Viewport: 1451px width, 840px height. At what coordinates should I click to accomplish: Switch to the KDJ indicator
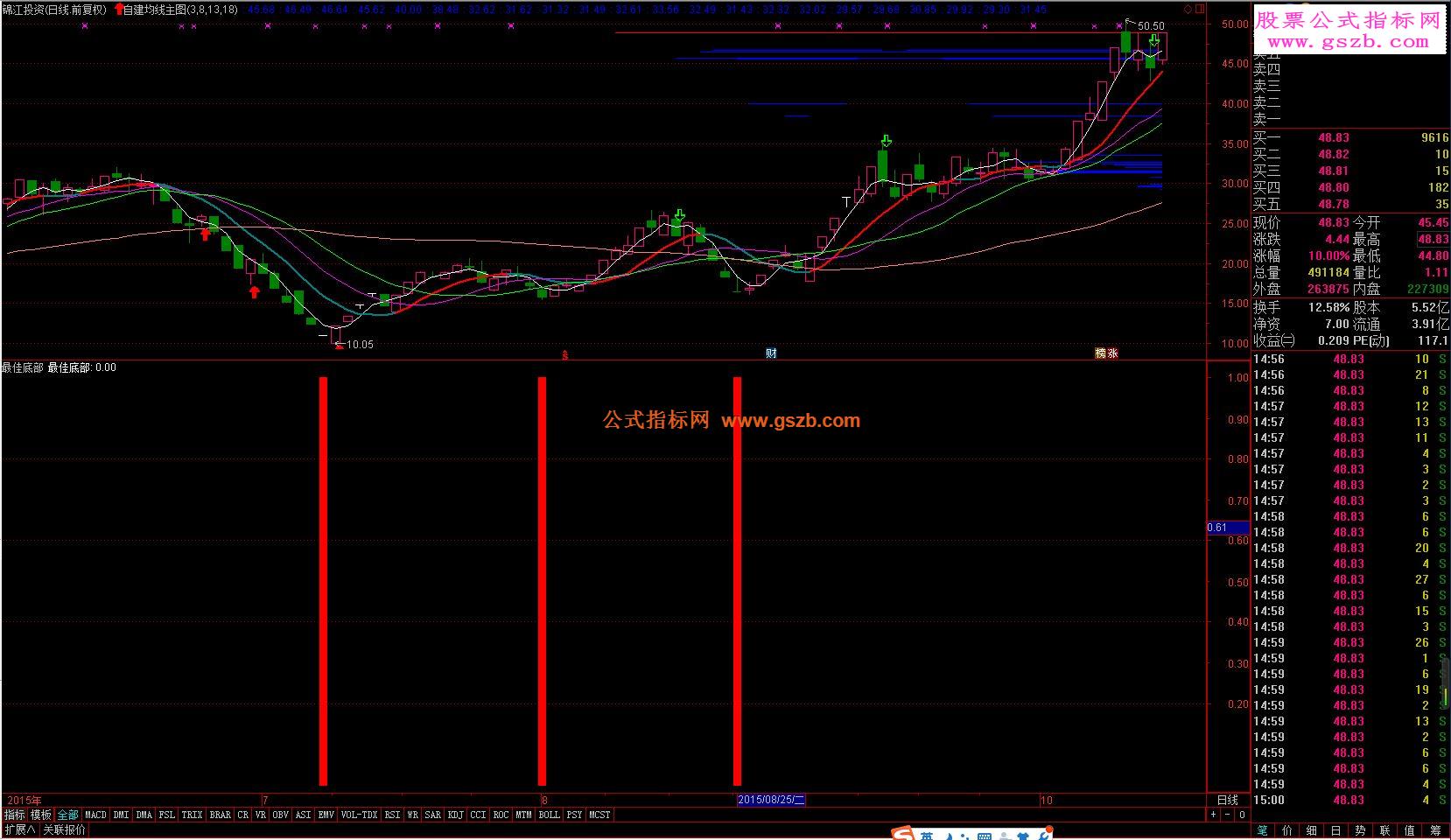pos(455,815)
